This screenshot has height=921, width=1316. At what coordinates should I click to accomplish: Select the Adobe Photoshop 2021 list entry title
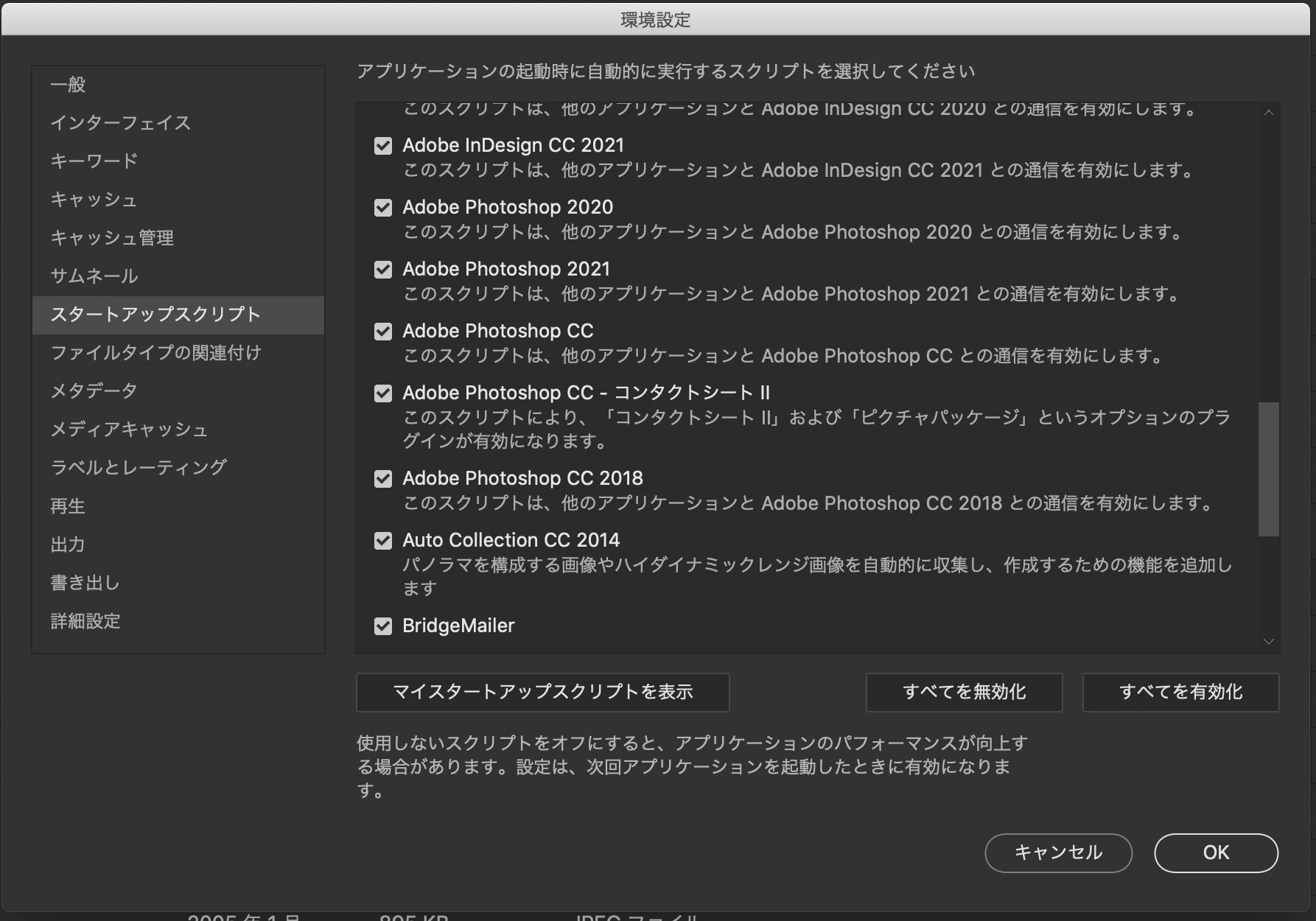[x=506, y=269]
